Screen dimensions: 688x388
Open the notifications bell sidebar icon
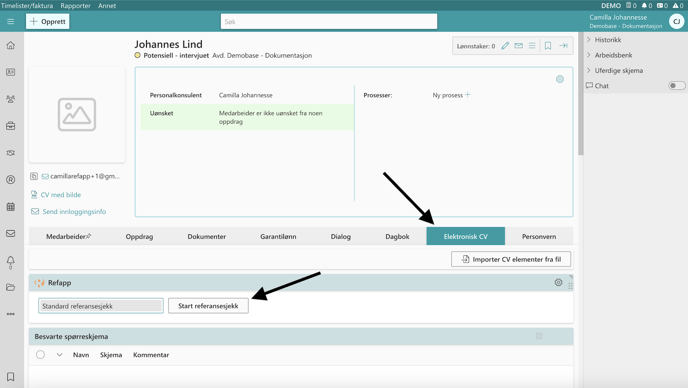(x=11, y=262)
